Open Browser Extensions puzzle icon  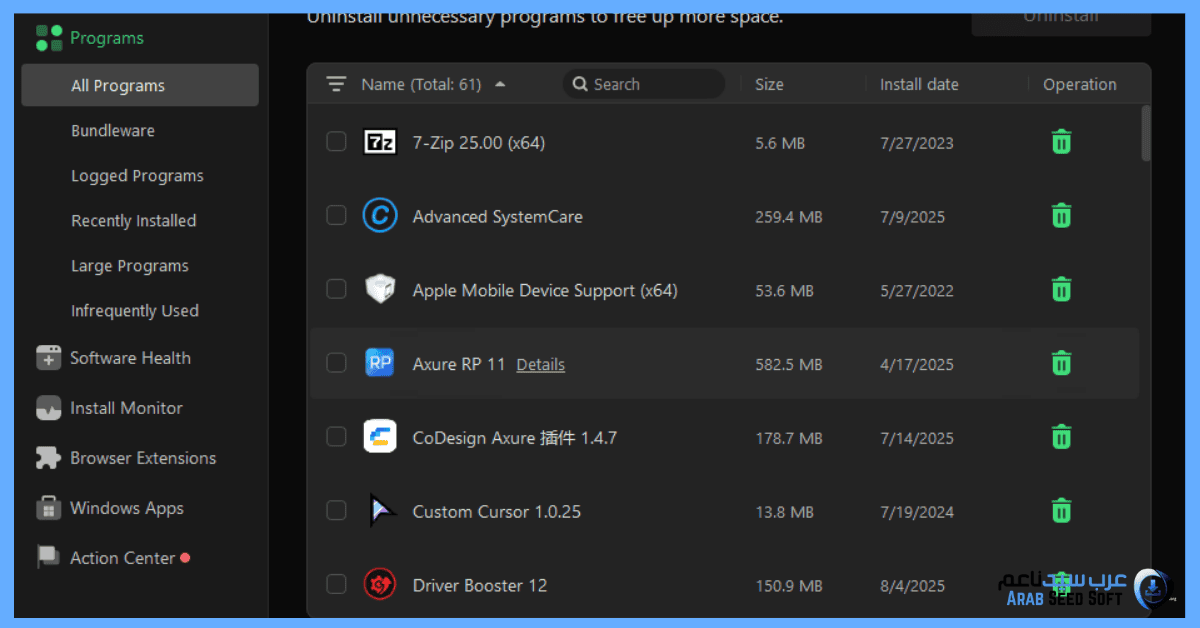coord(48,458)
